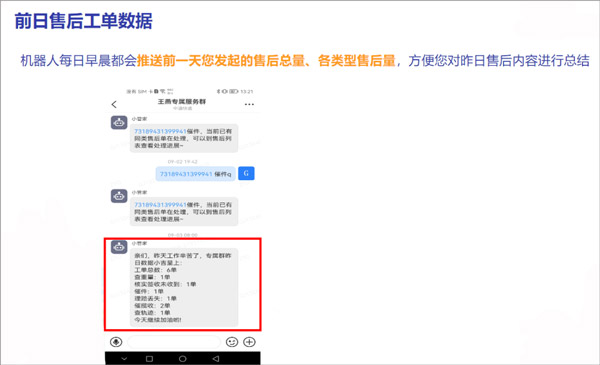Screen dimensions: 600x365
Task: Open tracking number link in first message
Action: tap(160, 131)
